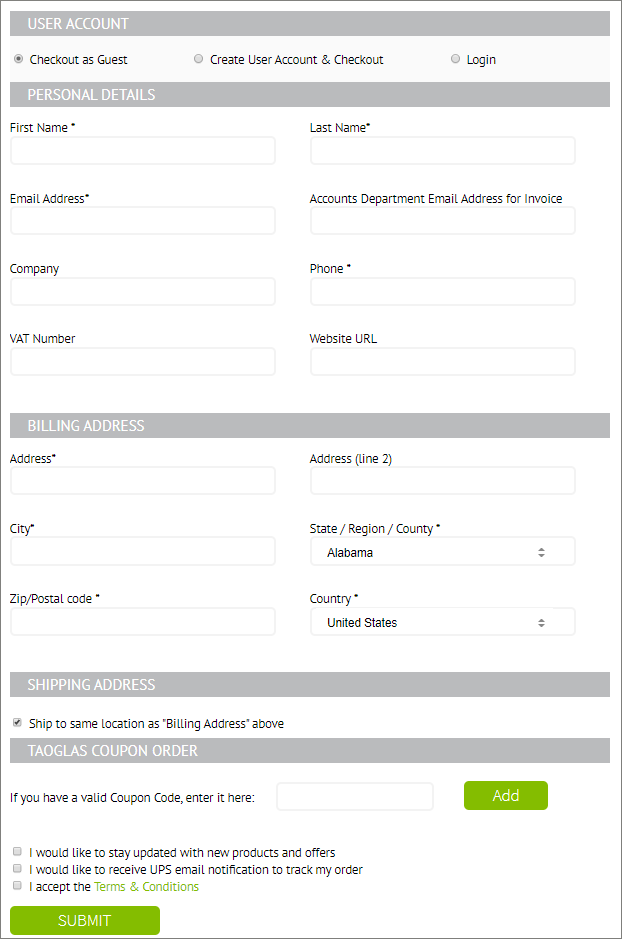Select the Checkout as Guest option
622x939 pixels.
[x=18, y=59]
